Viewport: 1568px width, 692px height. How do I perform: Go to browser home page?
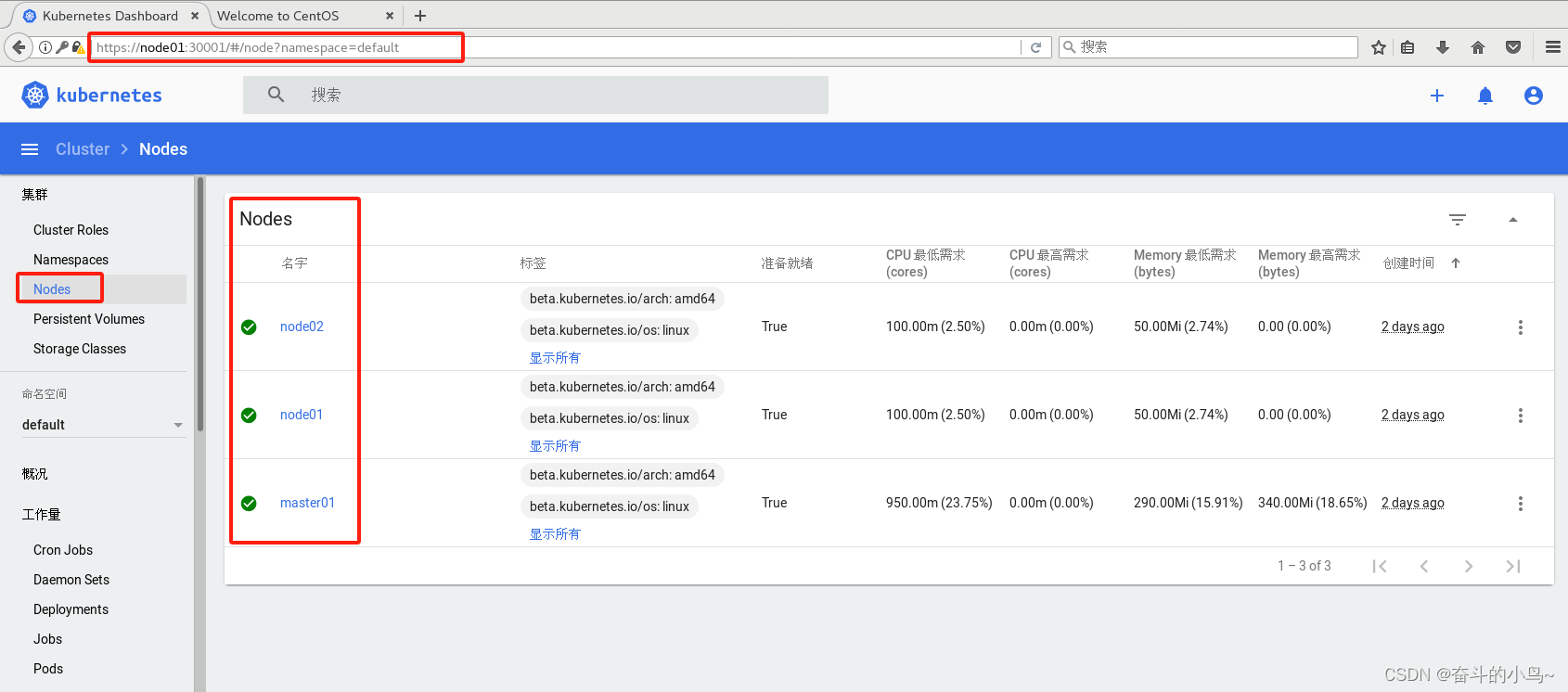point(1478,47)
